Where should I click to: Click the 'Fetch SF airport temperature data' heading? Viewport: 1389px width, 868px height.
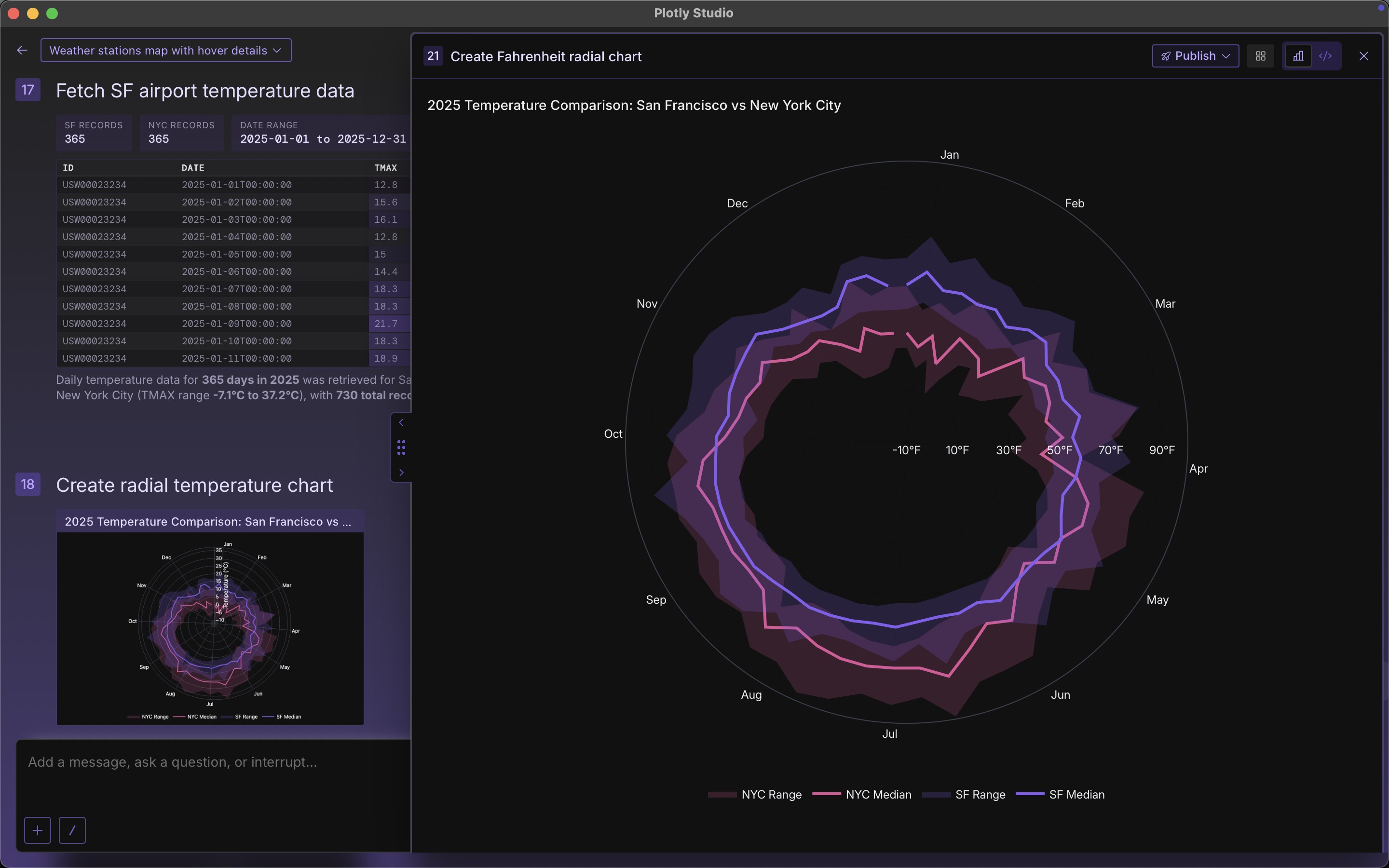pyautogui.click(x=205, y=91)
